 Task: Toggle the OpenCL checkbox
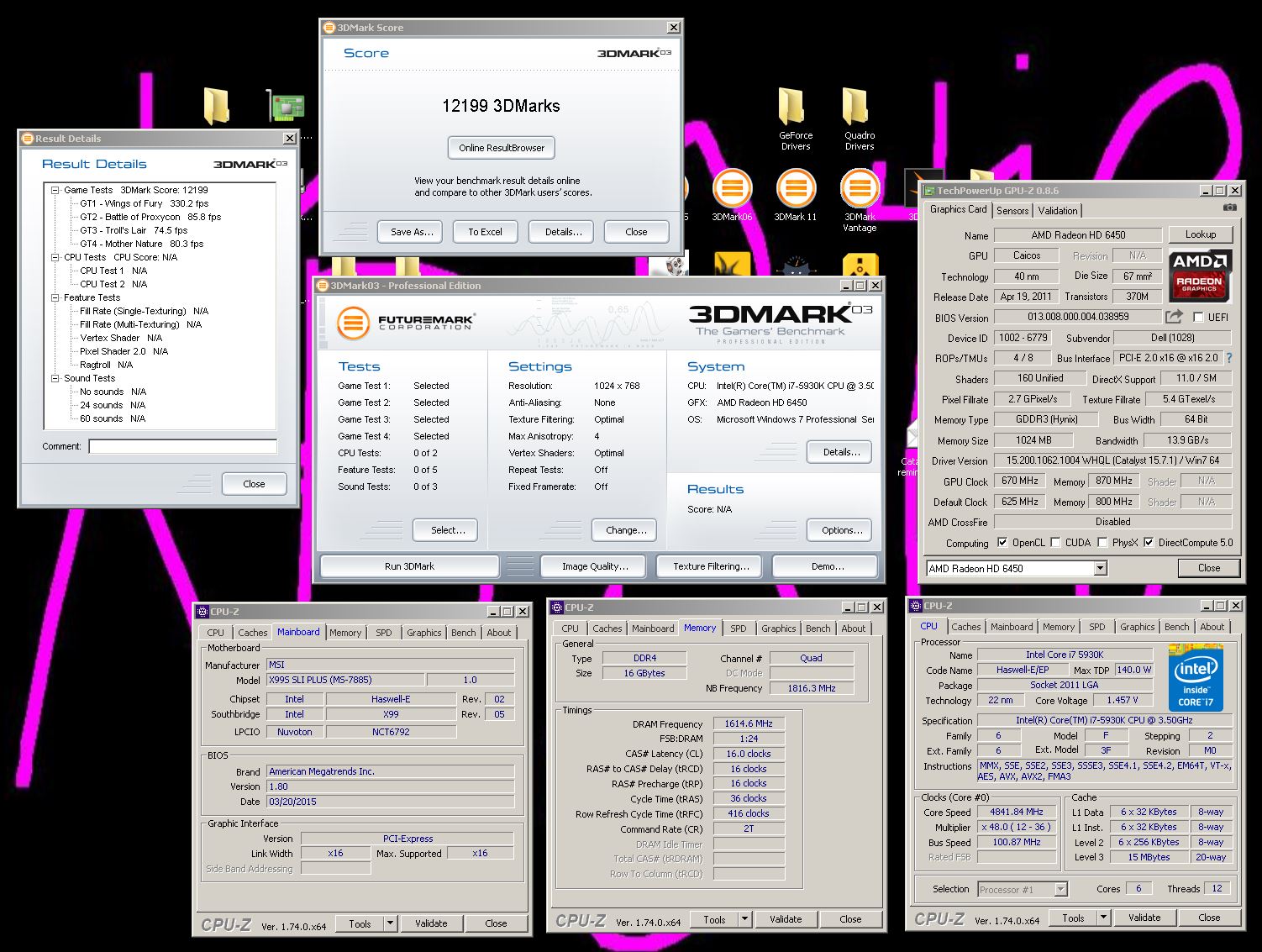pyautogui.click(x=1002, y=543)
